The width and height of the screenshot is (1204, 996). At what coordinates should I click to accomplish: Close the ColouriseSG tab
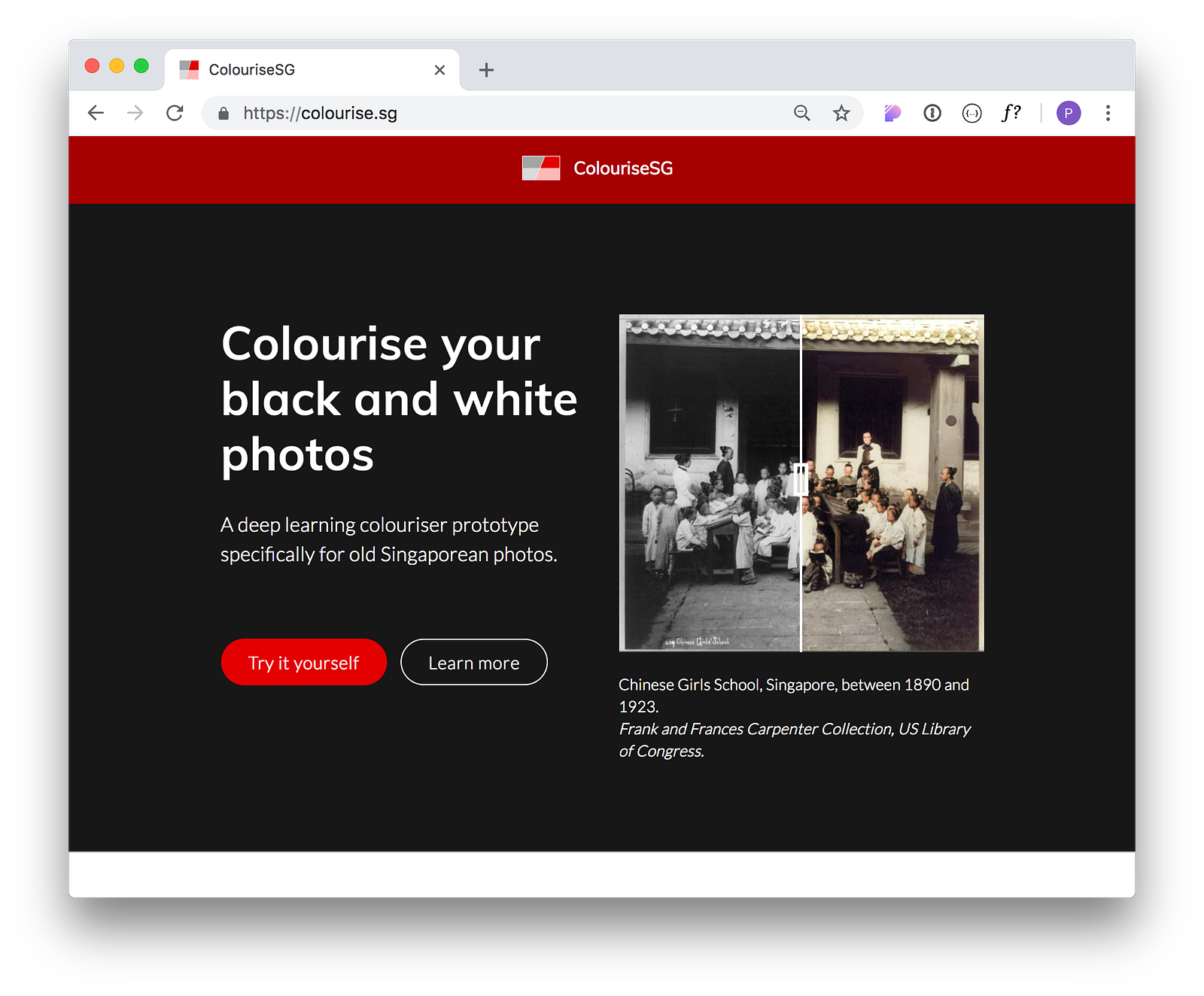tap(440, 70)
